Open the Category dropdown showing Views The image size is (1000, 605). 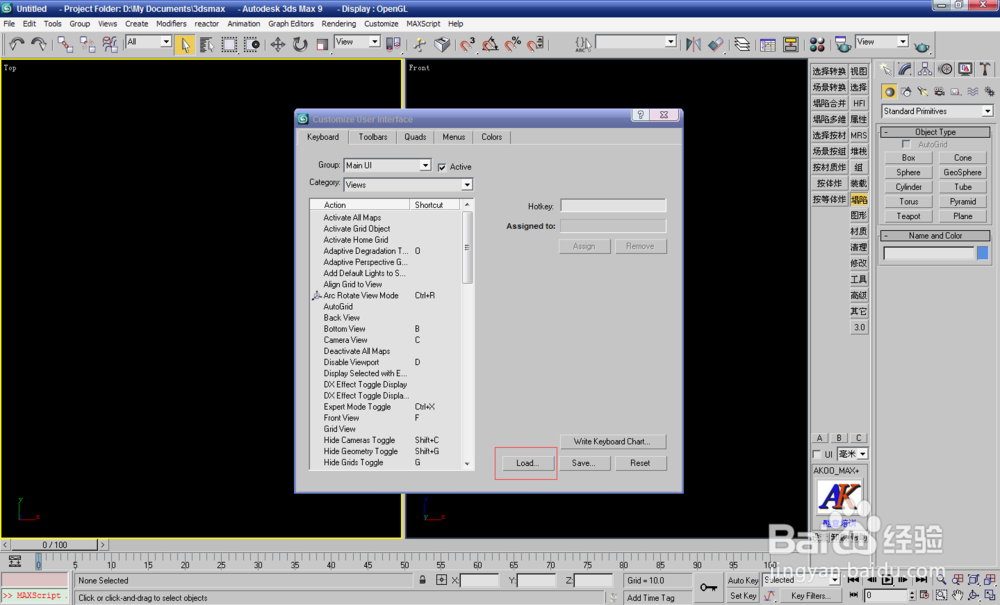(408, 185)
